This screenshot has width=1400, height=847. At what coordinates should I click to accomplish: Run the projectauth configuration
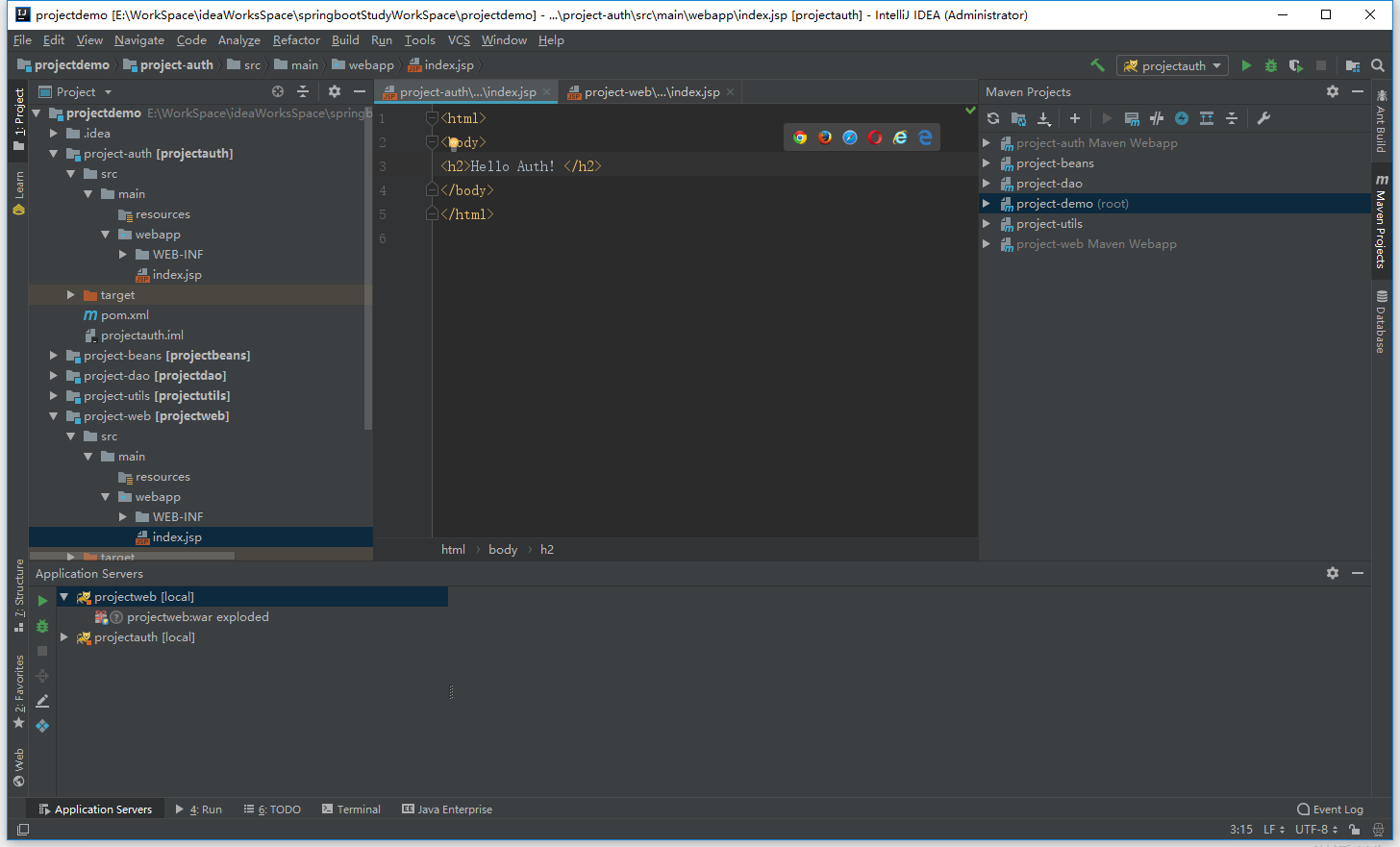[1246, 65]
